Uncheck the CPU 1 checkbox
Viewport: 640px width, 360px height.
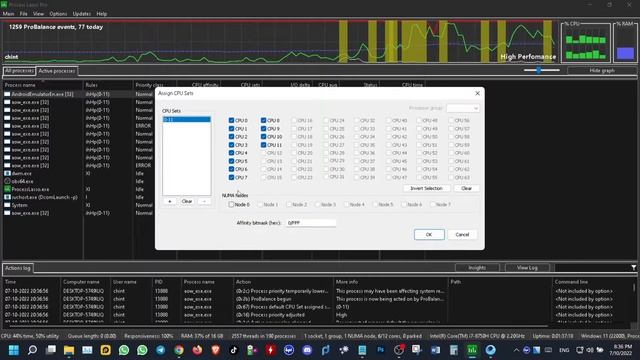click(x=231, y=129)
